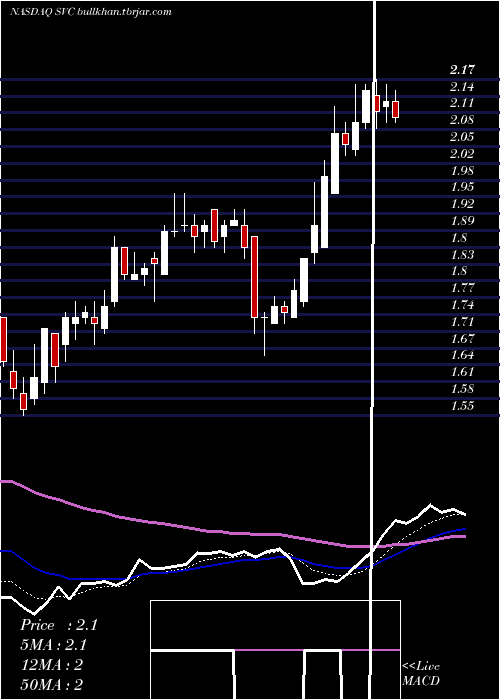Click the 1.64 price axis label
The width and height of the screenshot is (500, 700).
pos(462,355)
